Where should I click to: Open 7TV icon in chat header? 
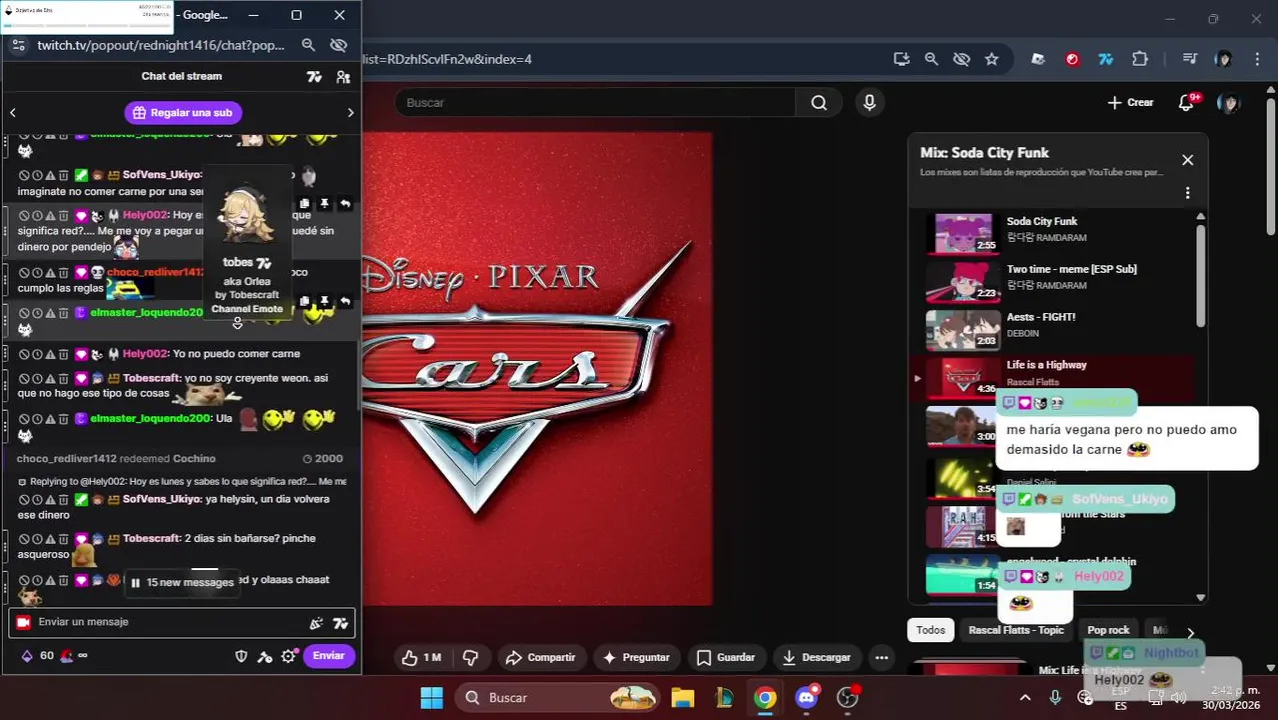pyautogui.click(x=314, y=77)
